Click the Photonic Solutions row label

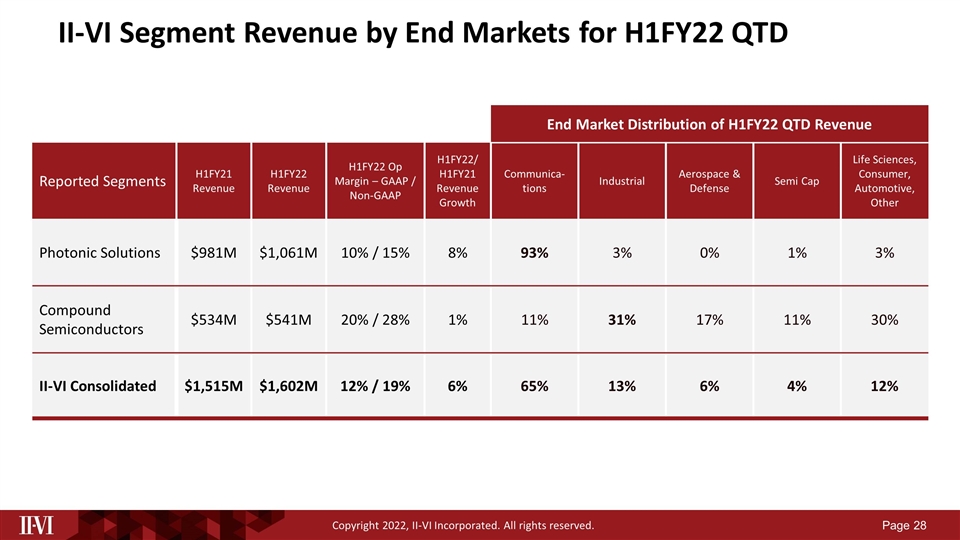click(98, 252)
